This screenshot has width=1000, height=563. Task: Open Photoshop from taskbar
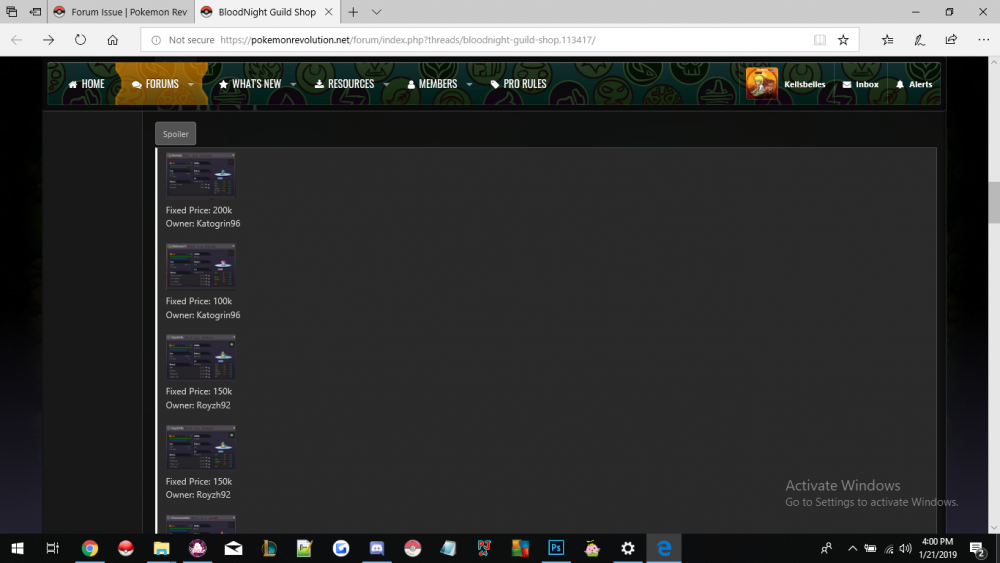tap(556, 548)
